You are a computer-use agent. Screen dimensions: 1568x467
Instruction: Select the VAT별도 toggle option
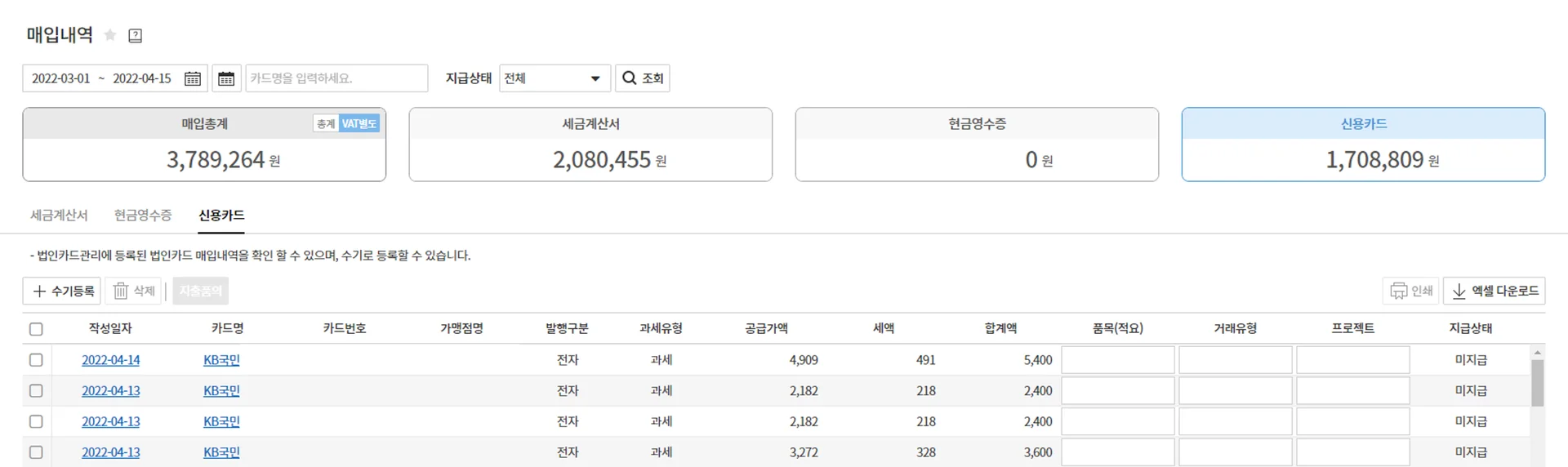coord(359,123)
